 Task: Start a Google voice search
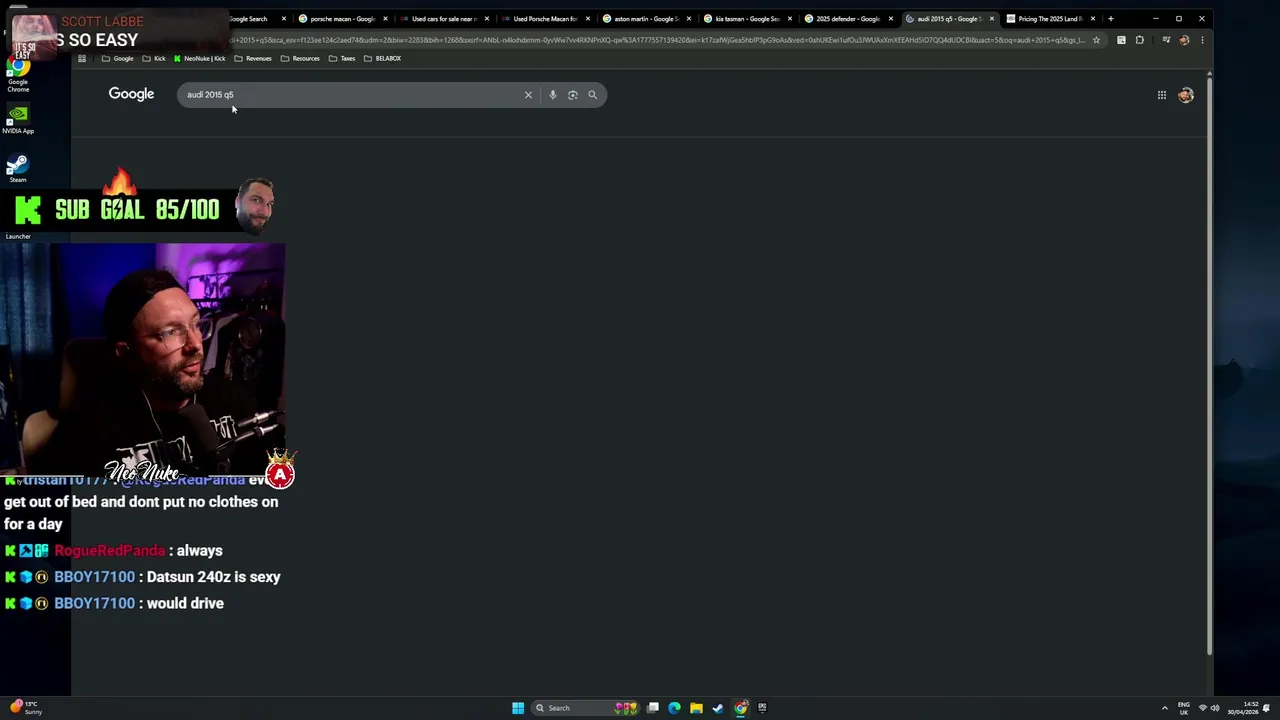552,95
